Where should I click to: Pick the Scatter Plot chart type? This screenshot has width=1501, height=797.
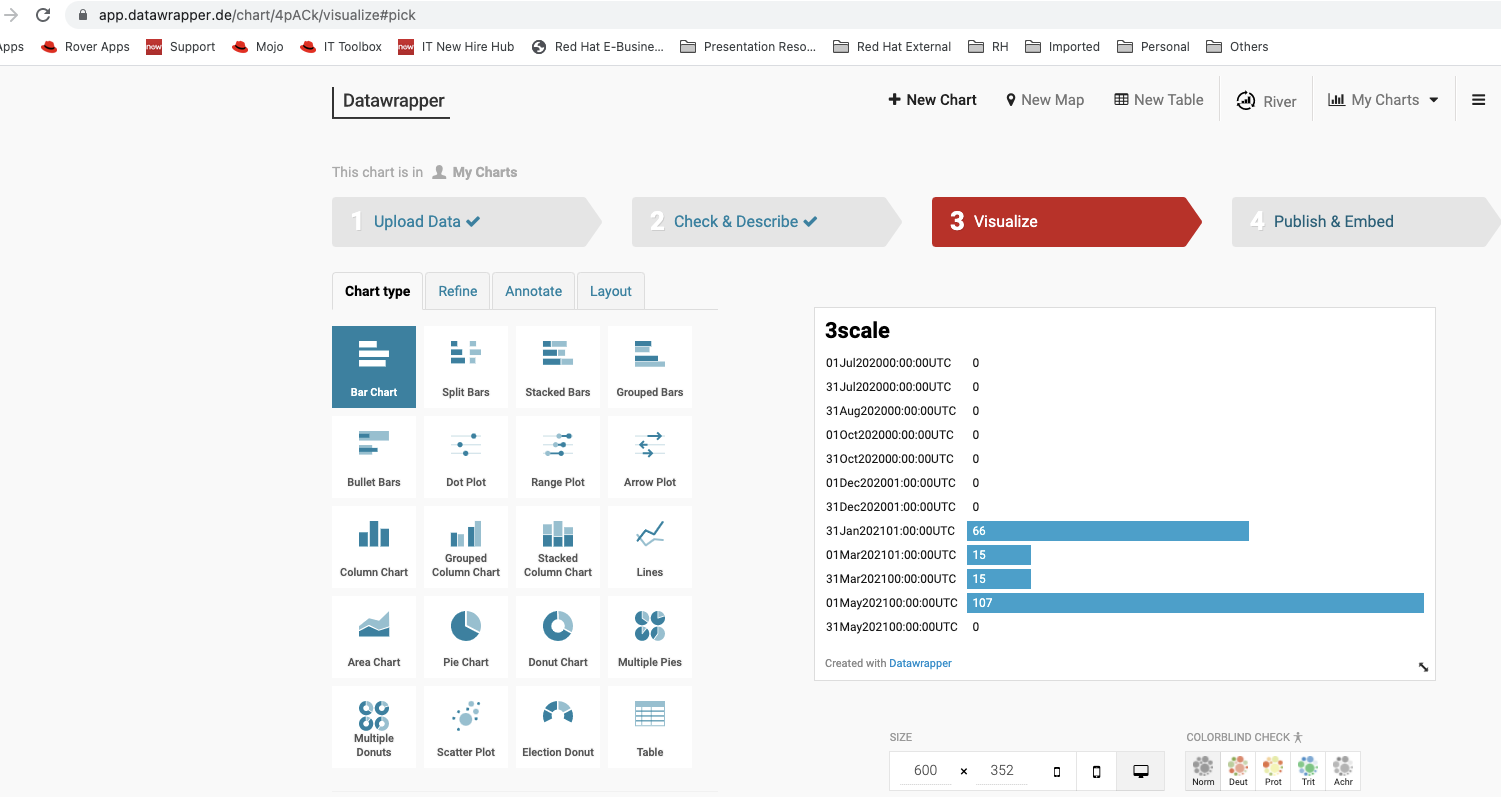tap(466, 727)
